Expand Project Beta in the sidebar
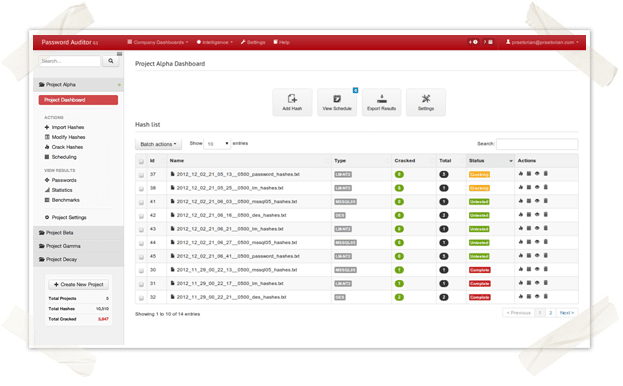Screen dimensions: 623x386 78,233
